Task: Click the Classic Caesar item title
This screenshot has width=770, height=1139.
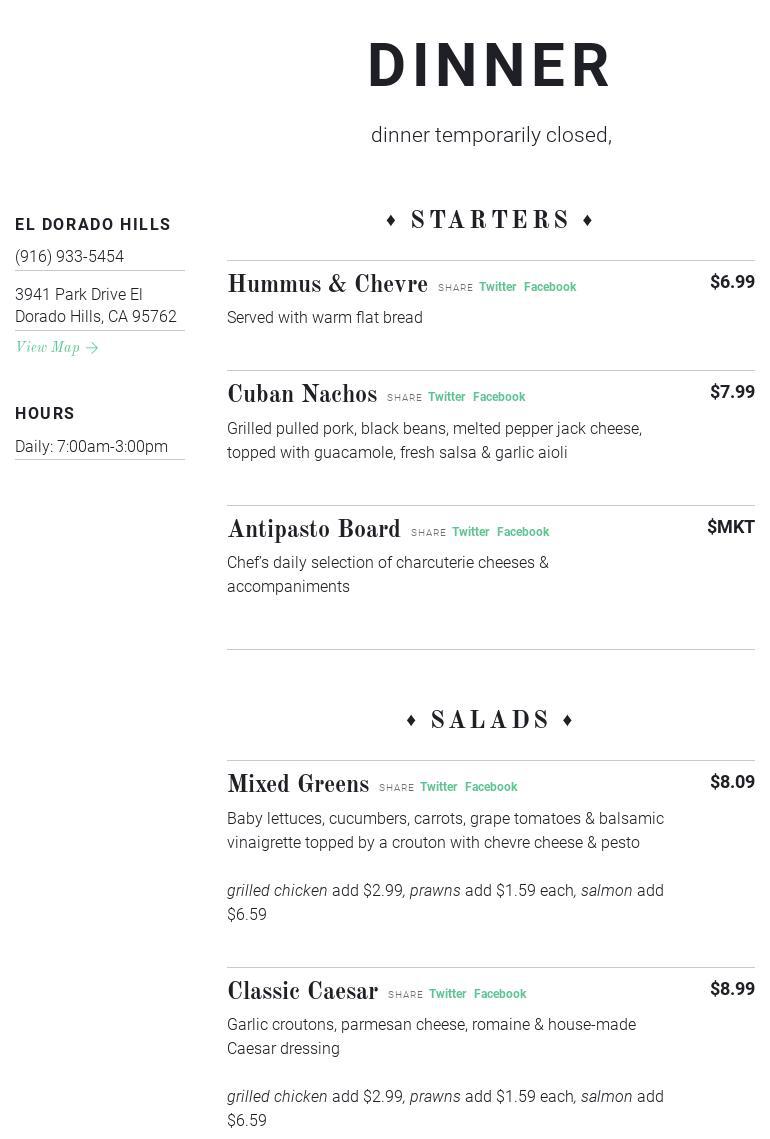Action: [302, 992]
